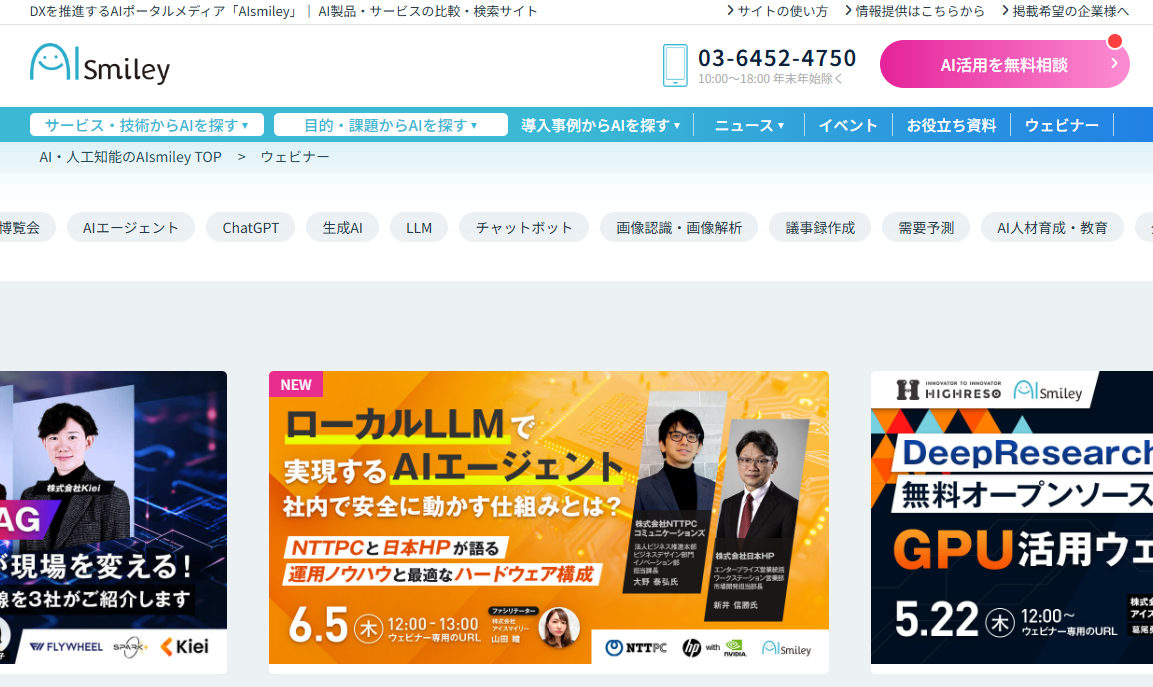
Task: Click the chevron beside 掲載希望の企業様へ
Action: [x=1005, y=11]
